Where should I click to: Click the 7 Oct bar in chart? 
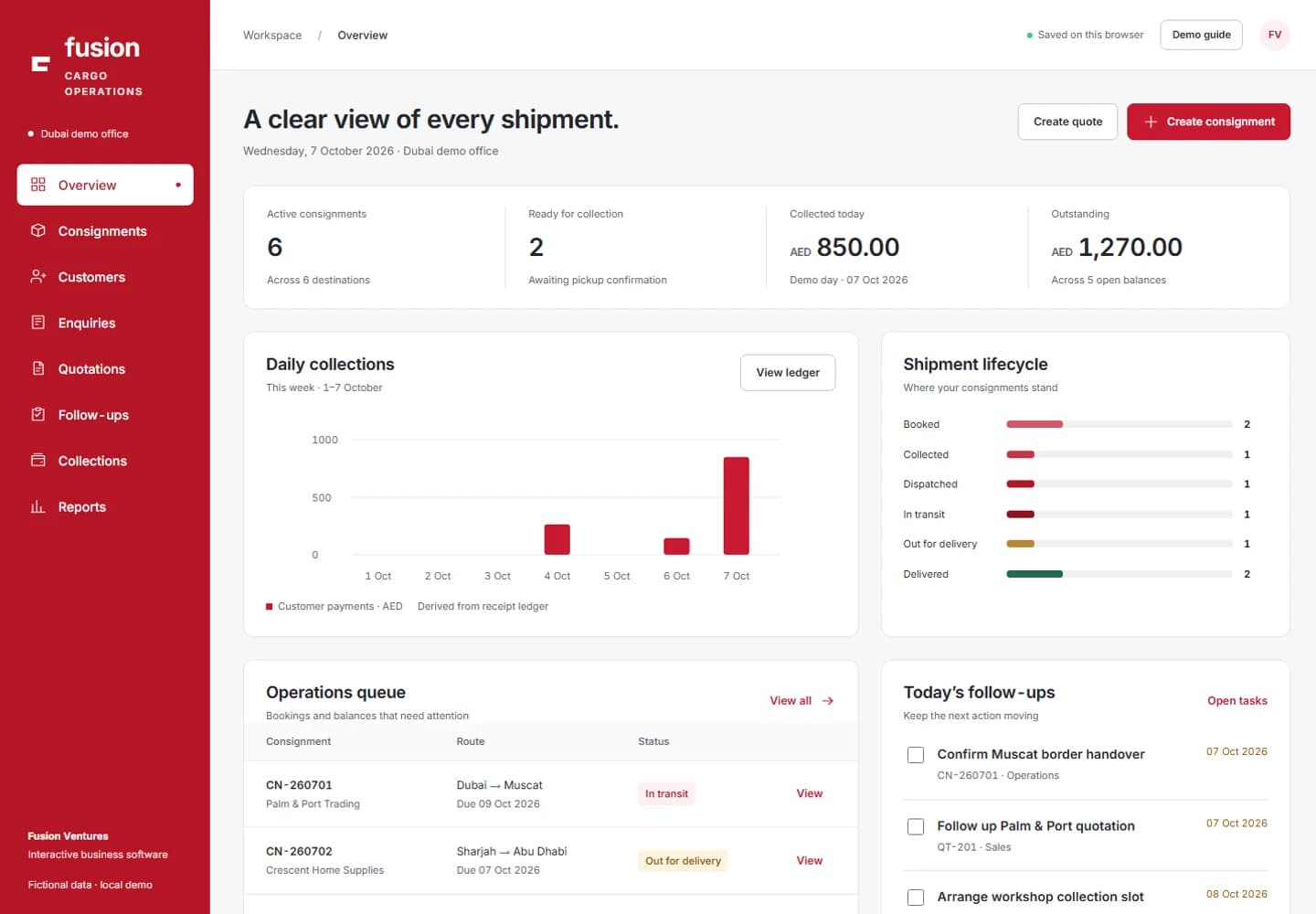click(x=736, y=505)
